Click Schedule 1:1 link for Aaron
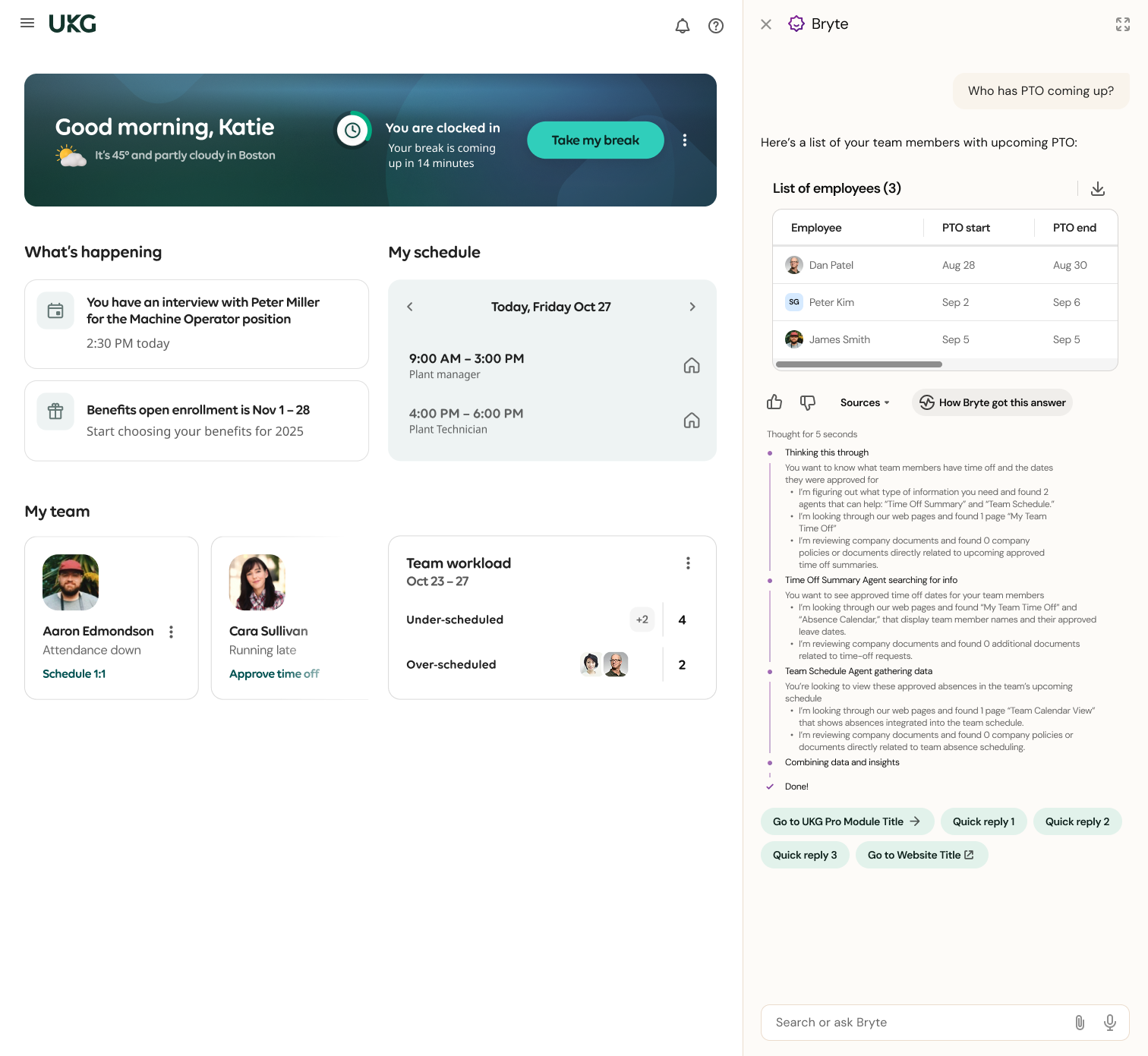The height and width of the screenshot is (1056, 1148). [x=74, y=674]
